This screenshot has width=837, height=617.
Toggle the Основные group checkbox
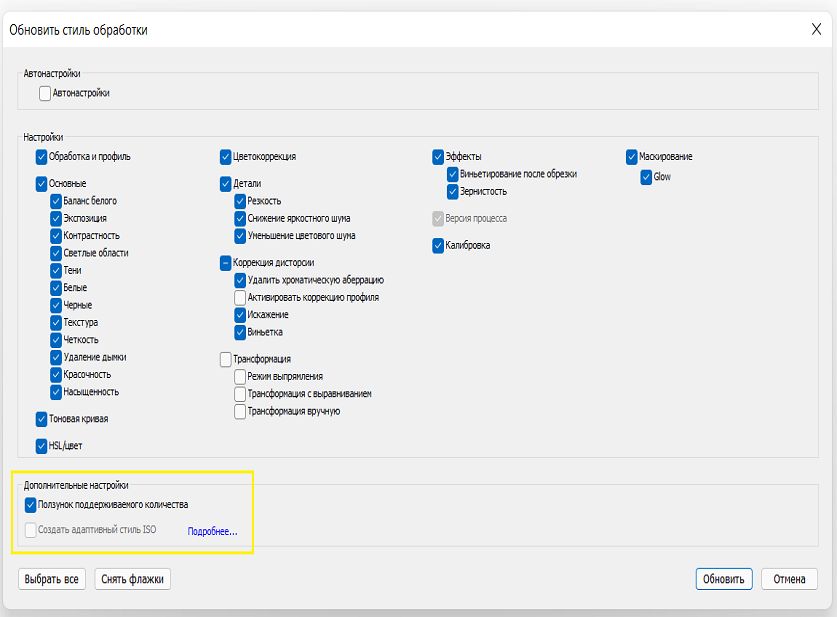tap(42, 183)
